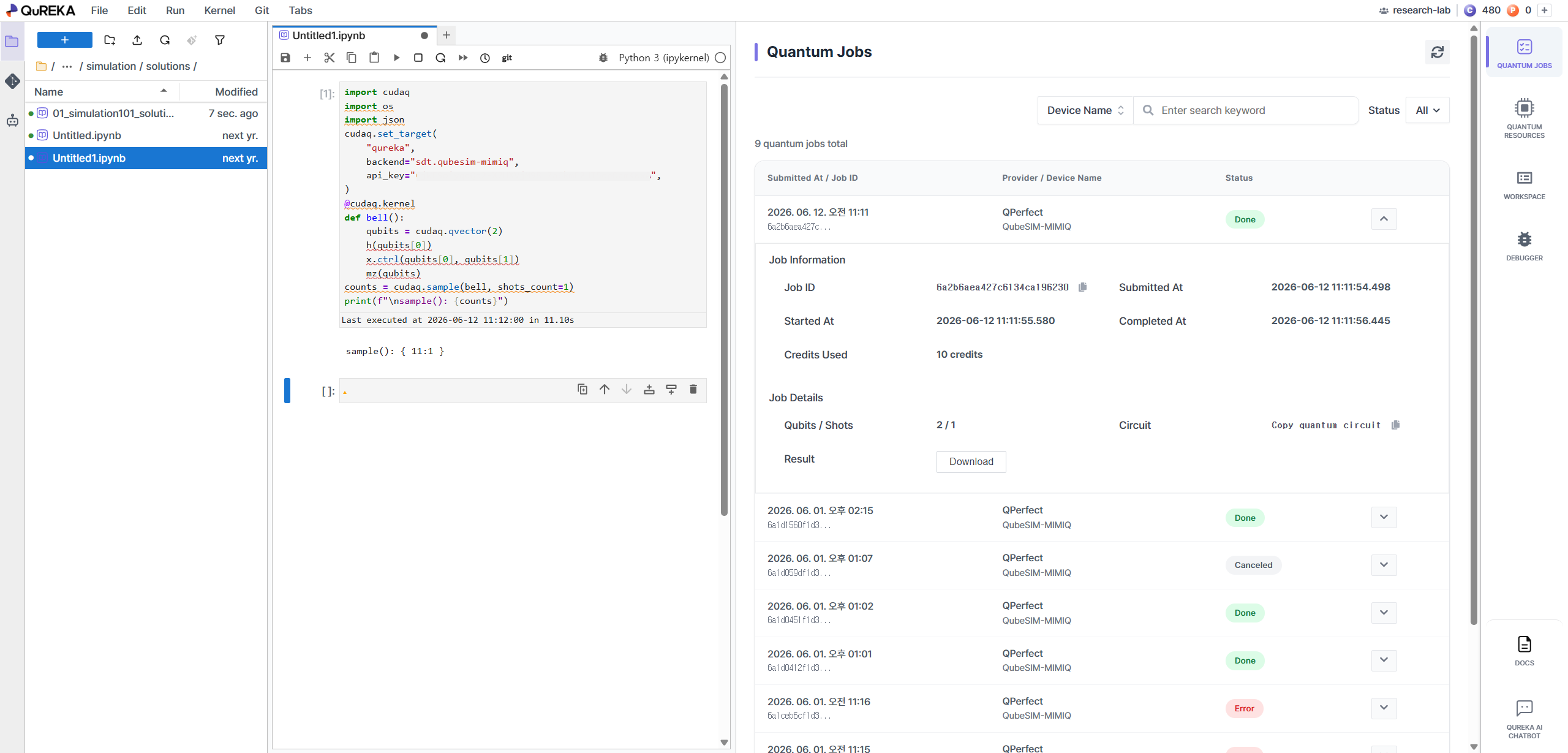Insert a cell above the active cell

[x=649, y=389]
